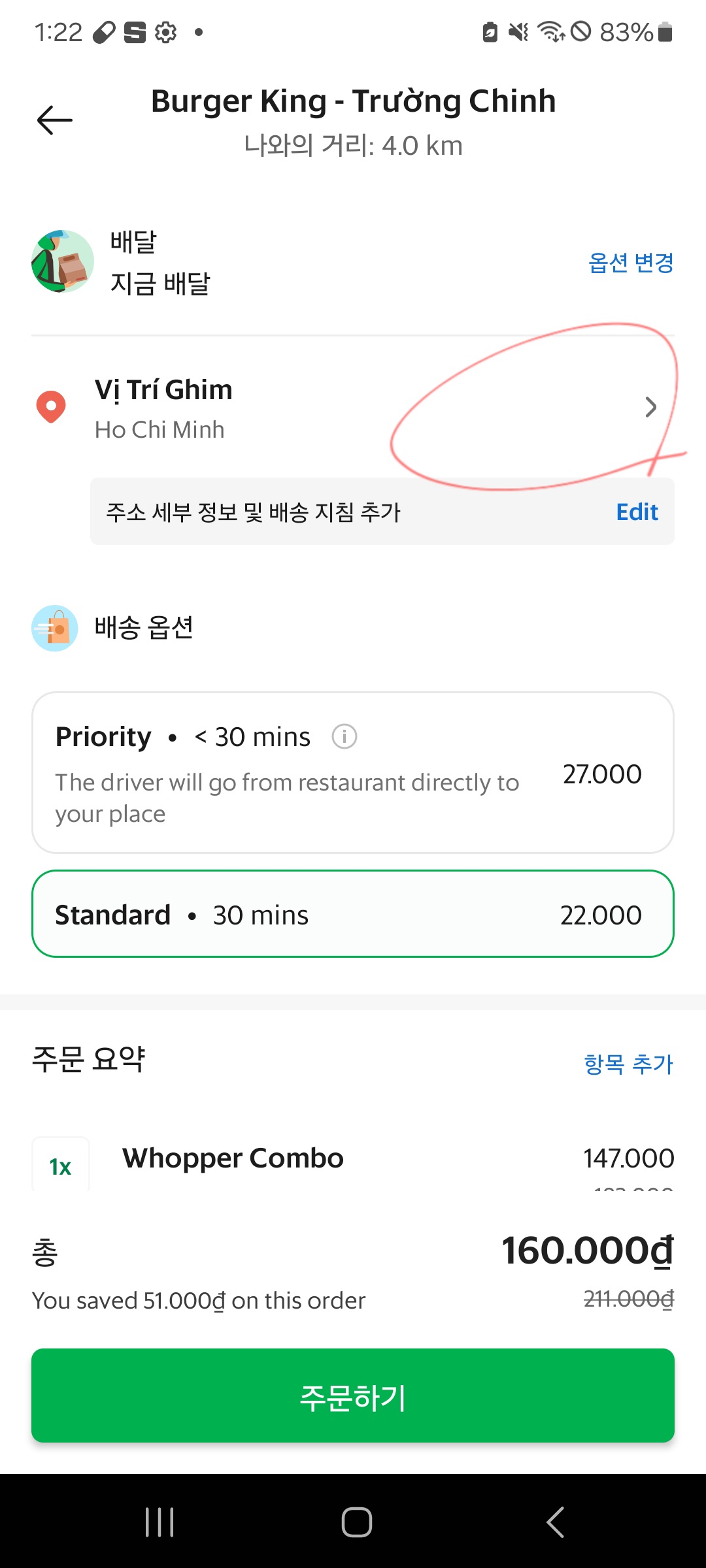Open Priority delivery info icon

click(344, 737)
